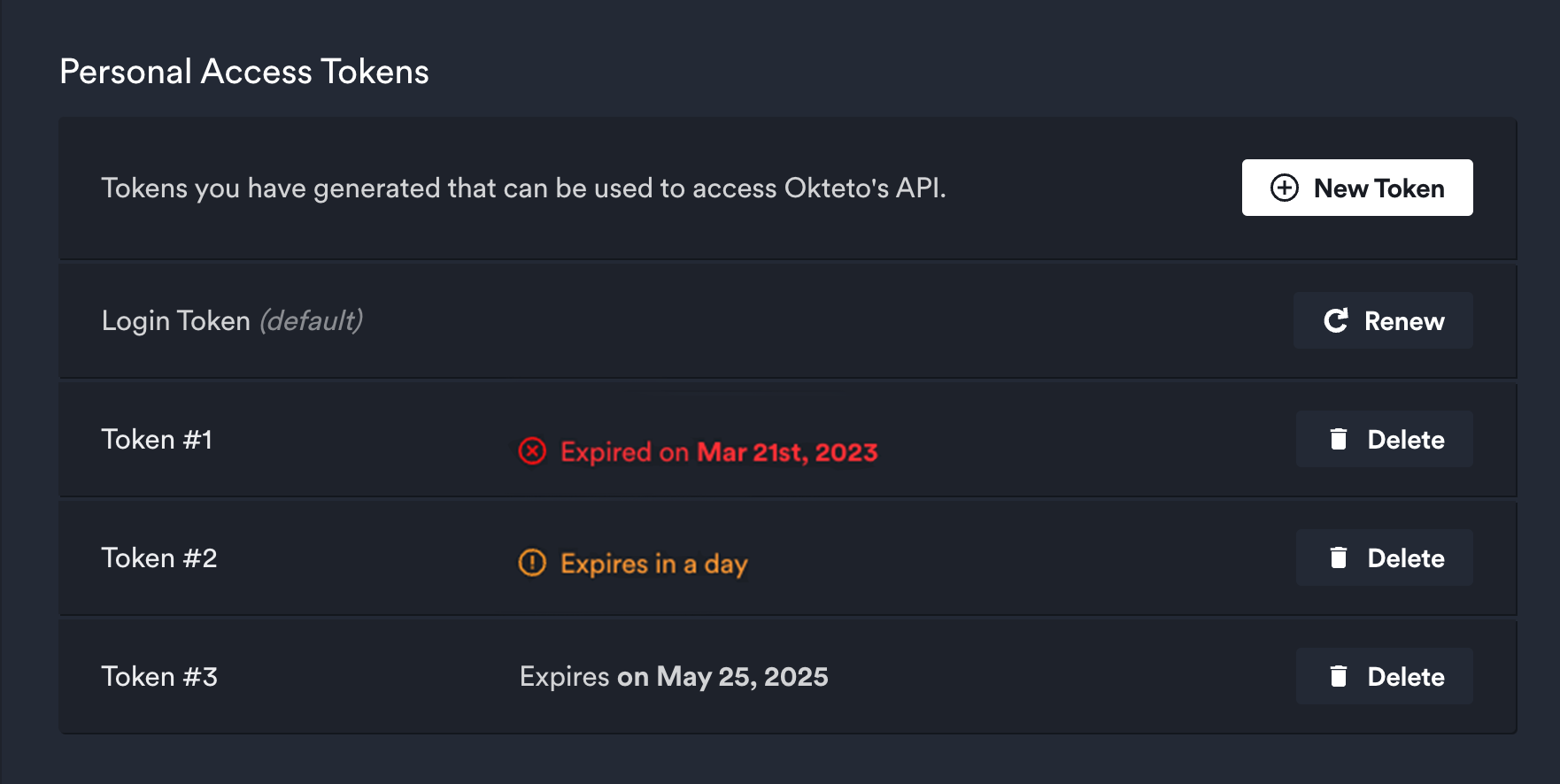
Task: Click the Token #1 label
Action: (x=157, y=439)
